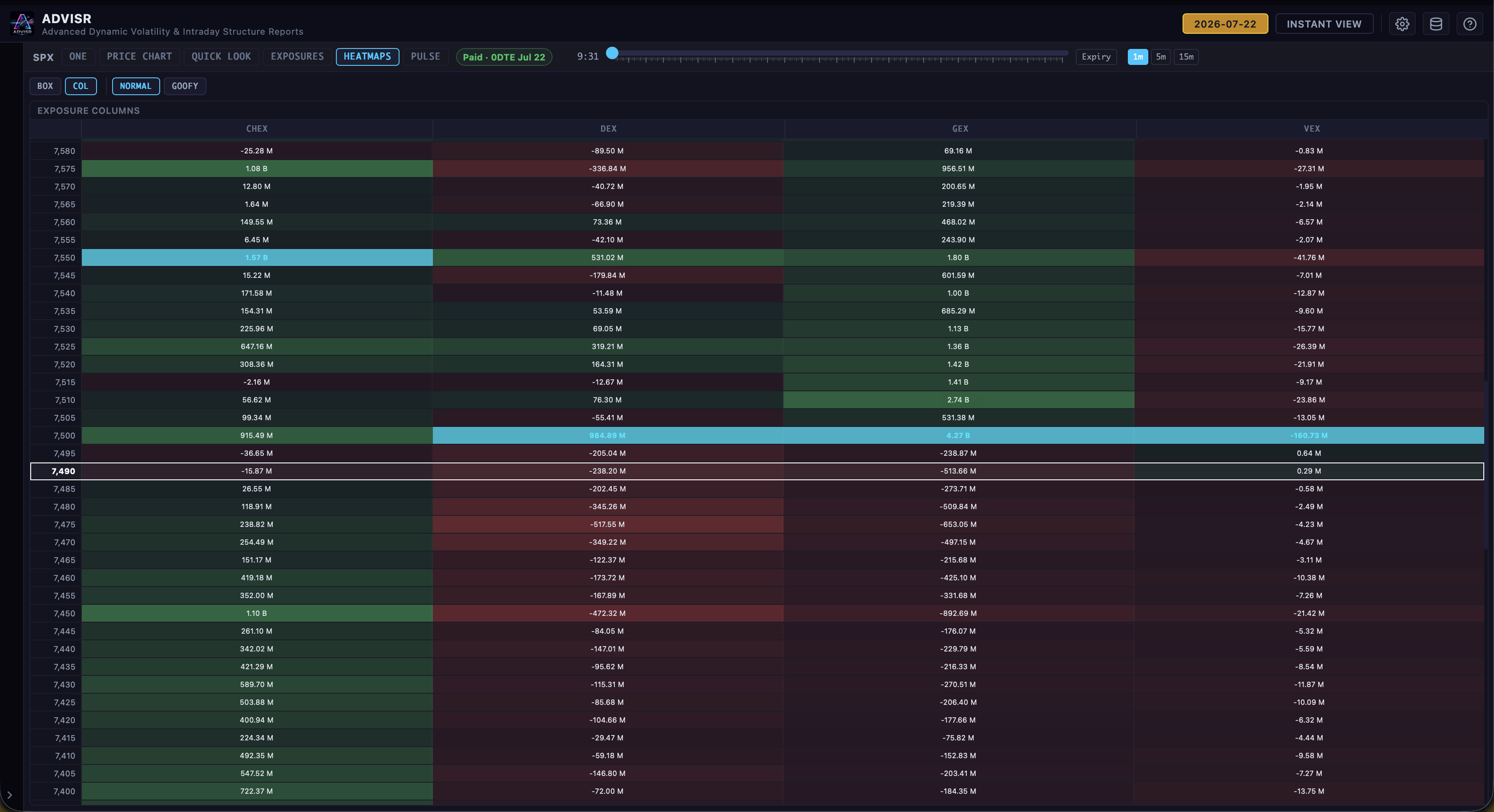The height and width of the screenshot is (812, 1494).
Task: Select GOOFY orientation
Action: point(185,86)
